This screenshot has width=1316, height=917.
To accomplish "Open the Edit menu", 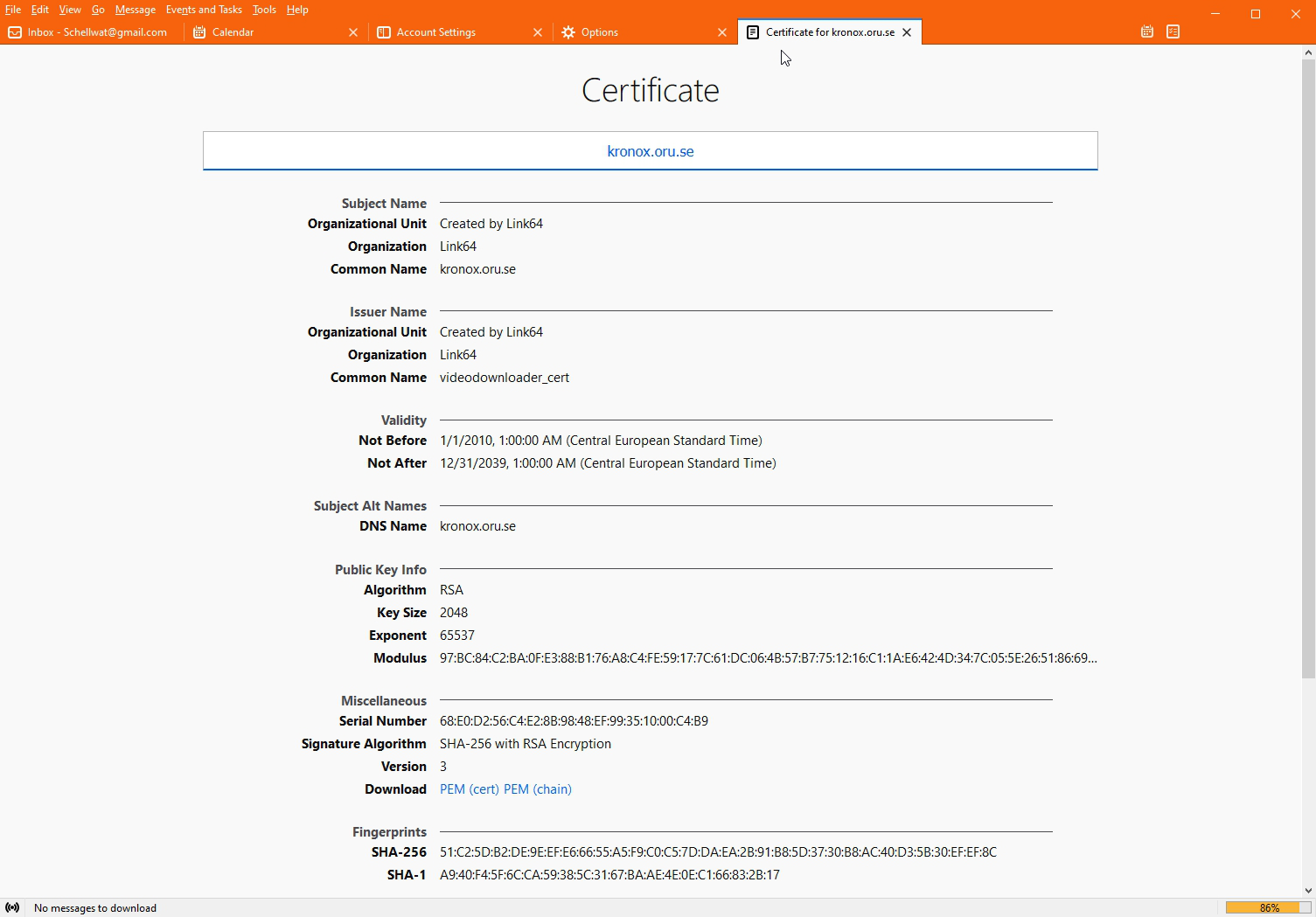I will click(40, 10).
